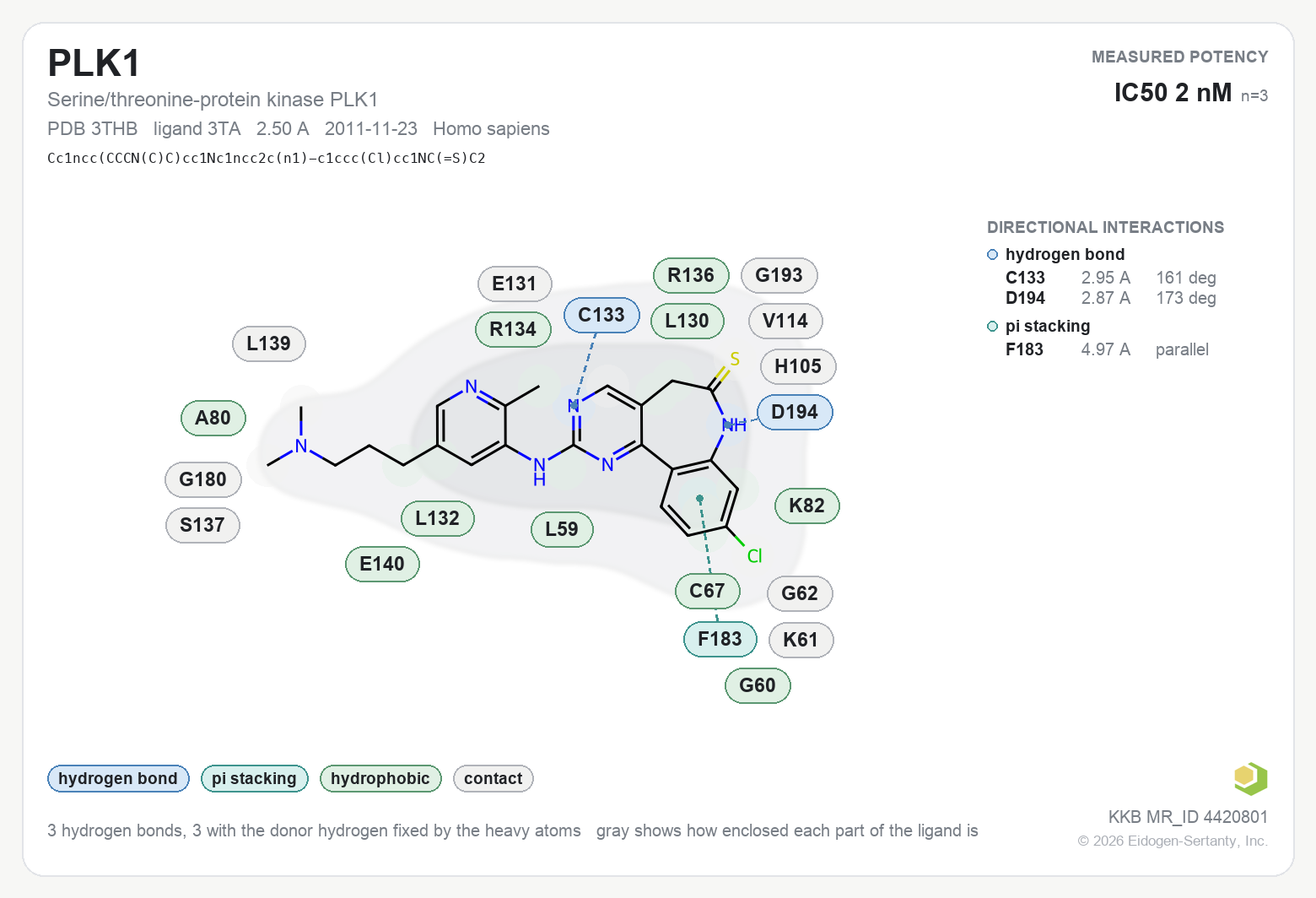Click the C133 residue label in the diagram

point(601,315)
